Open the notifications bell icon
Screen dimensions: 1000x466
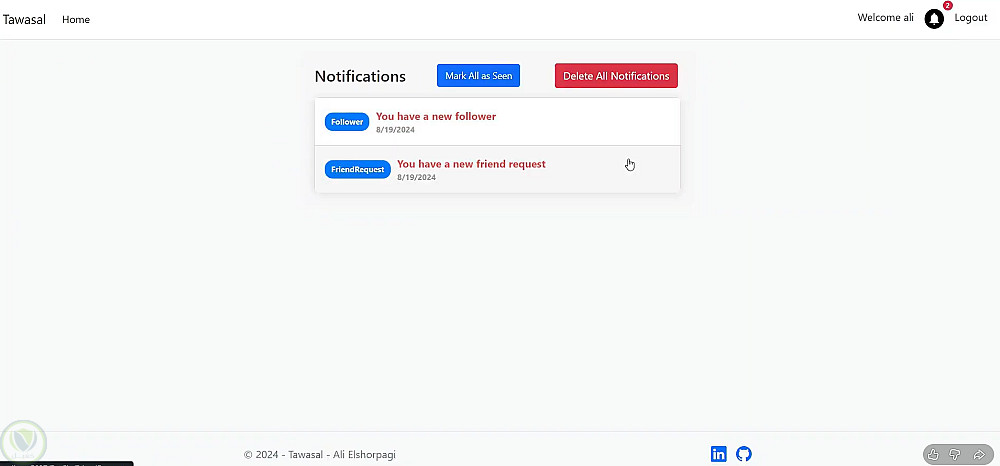click(x=934, y=19)
